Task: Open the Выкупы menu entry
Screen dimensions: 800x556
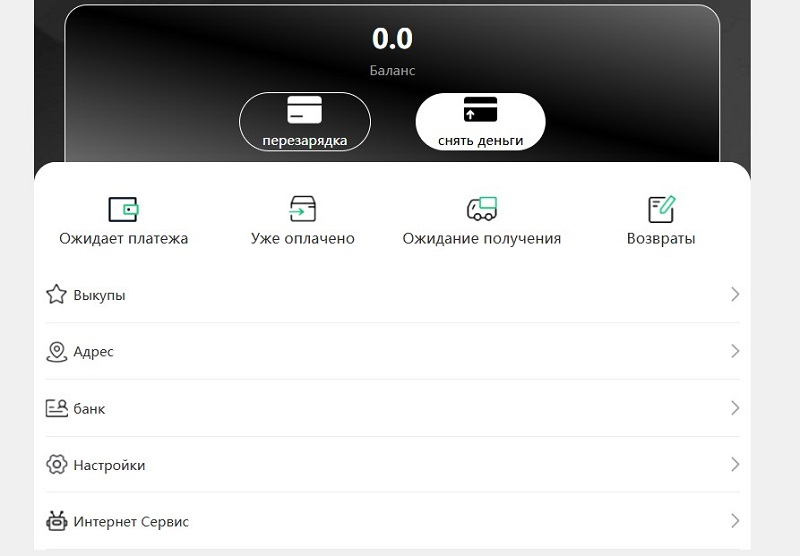Action: click(x=392, y=295)
